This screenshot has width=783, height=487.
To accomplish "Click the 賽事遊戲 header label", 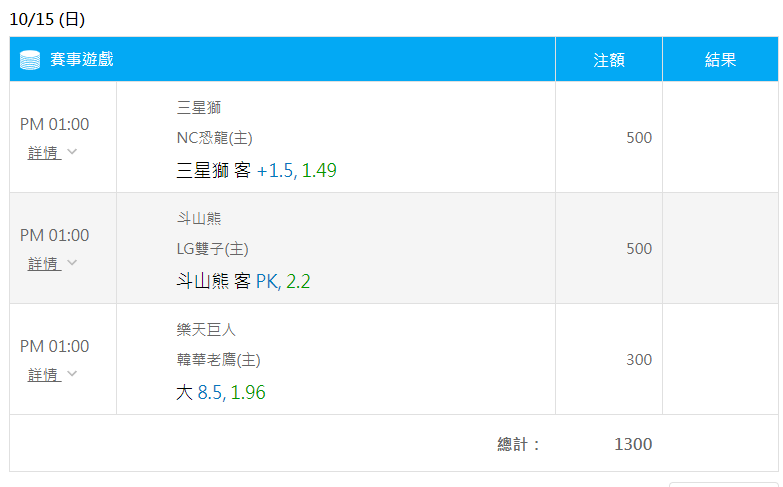I will click(82, 59).
